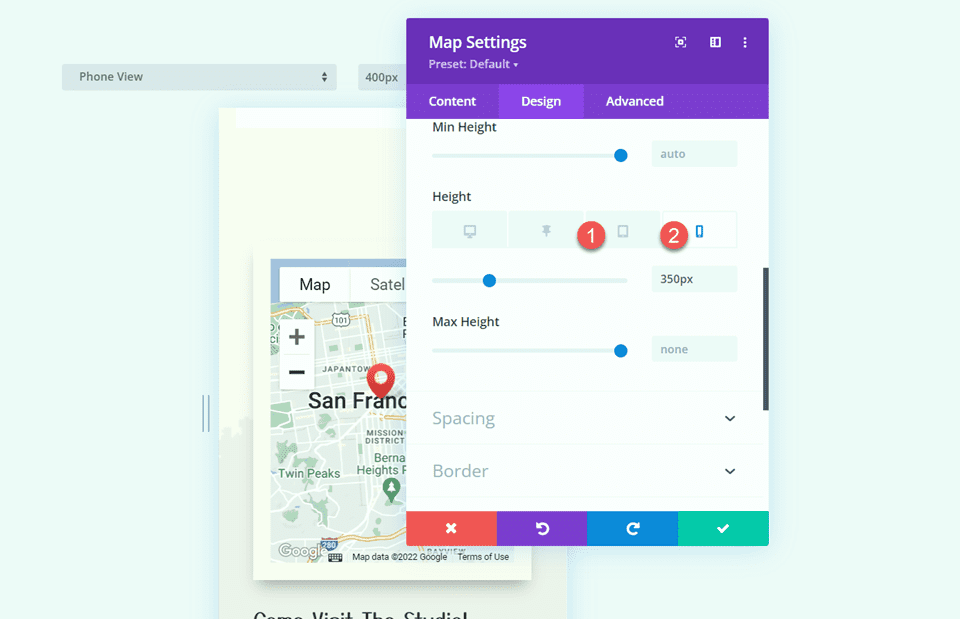This screenshot has width=960, height=619.
Task: Select the phone device height icon
Action: [x=699, y=231]
